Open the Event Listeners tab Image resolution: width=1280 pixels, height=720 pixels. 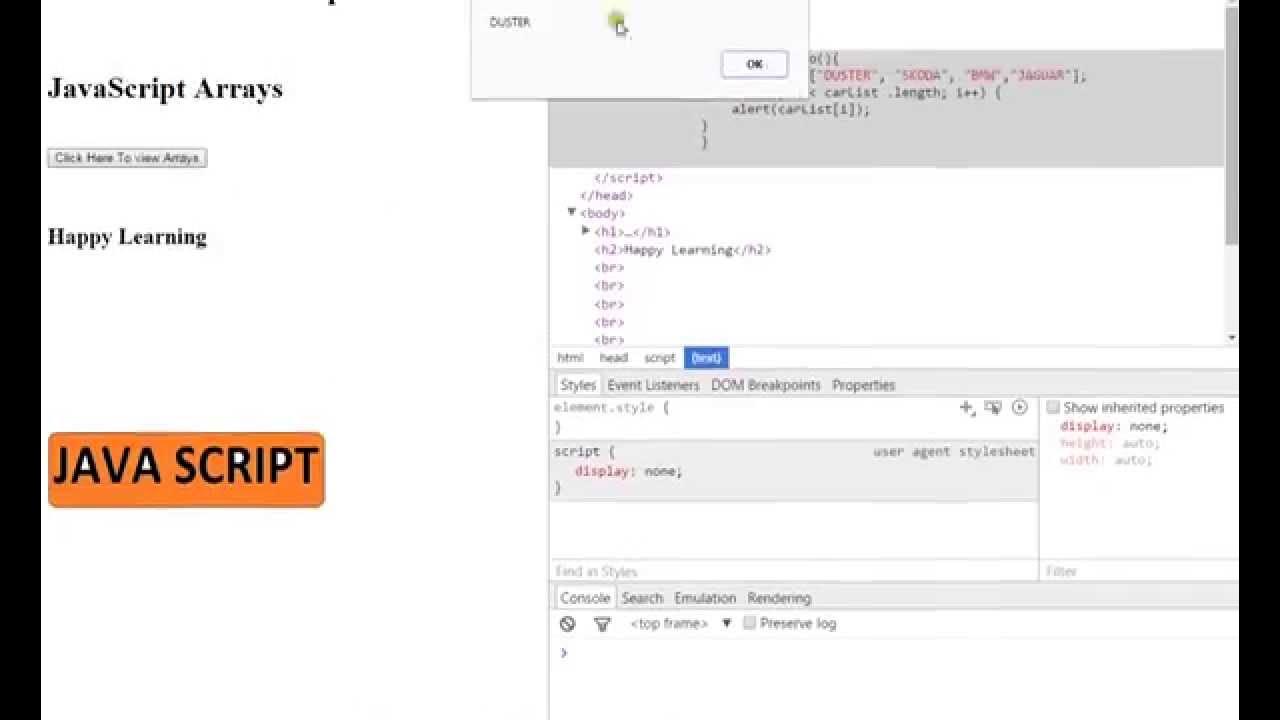(x=653, y=385)
